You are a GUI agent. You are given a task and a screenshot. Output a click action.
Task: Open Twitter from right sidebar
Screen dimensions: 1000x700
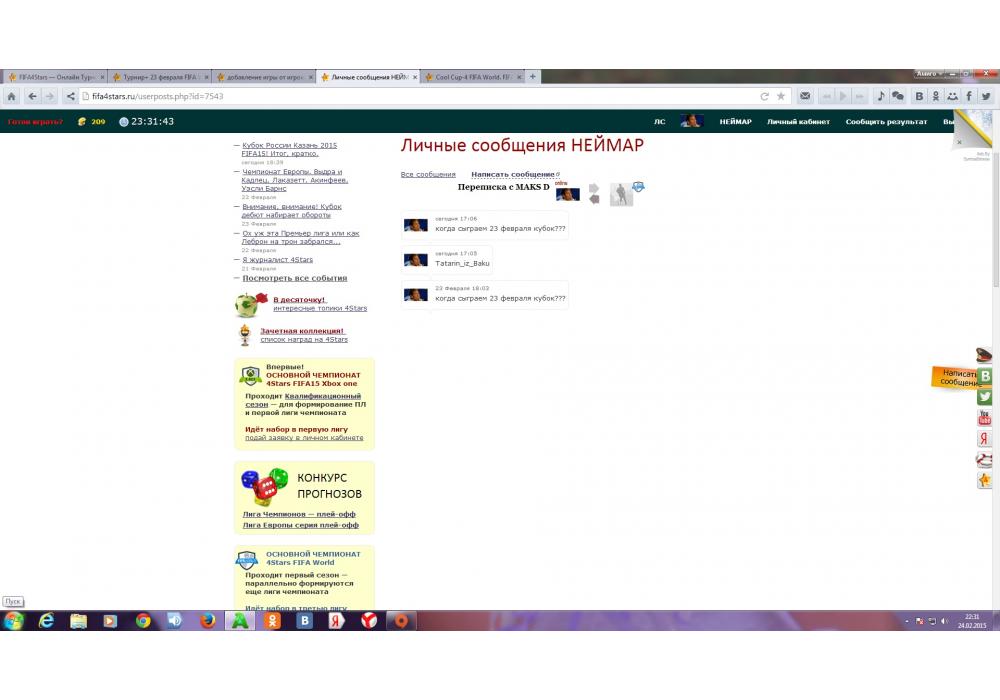(x=985, y=397)
